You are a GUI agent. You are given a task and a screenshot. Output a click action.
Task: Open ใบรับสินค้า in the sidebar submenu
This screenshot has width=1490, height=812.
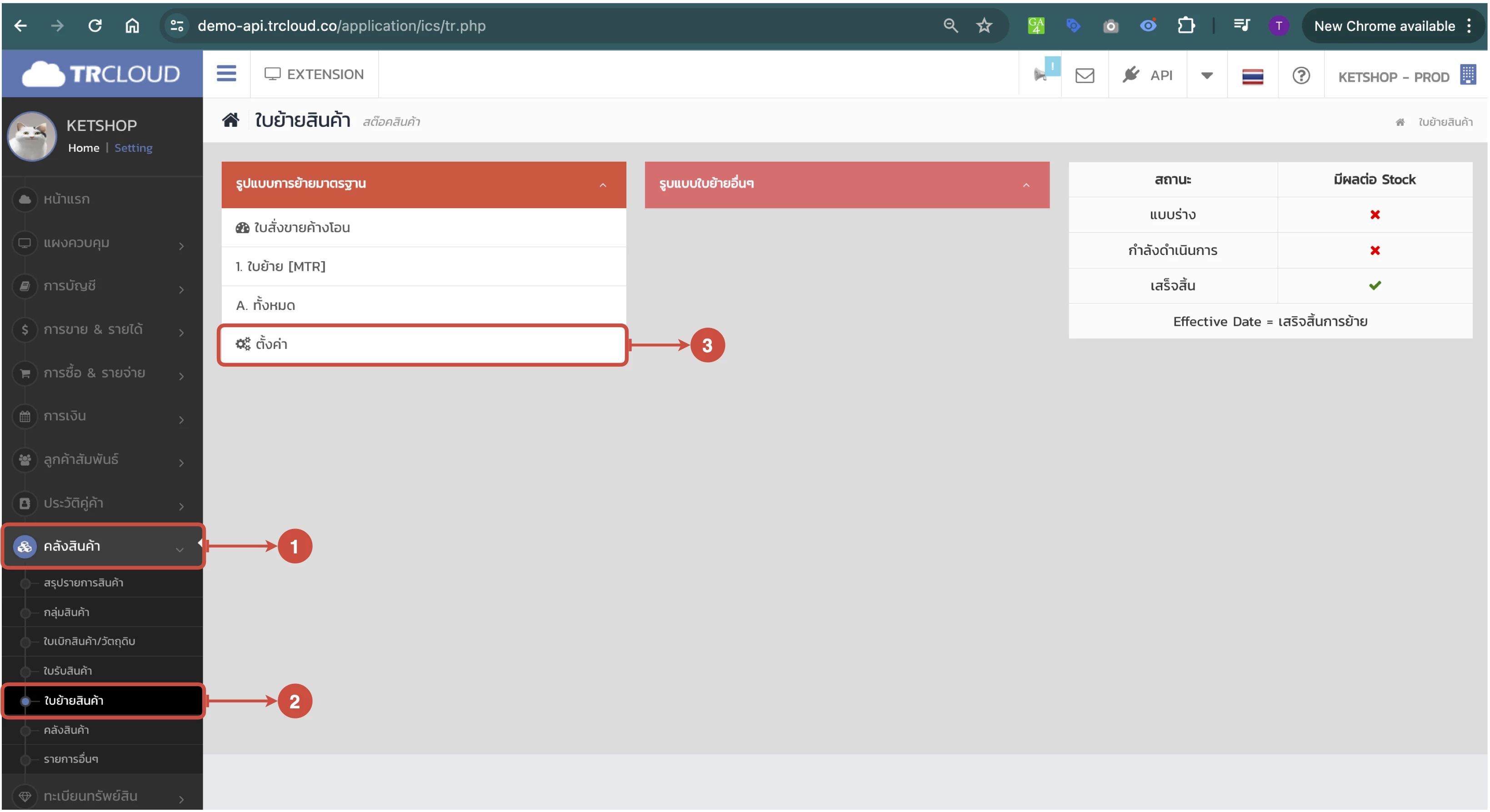[x=68, y=671]
